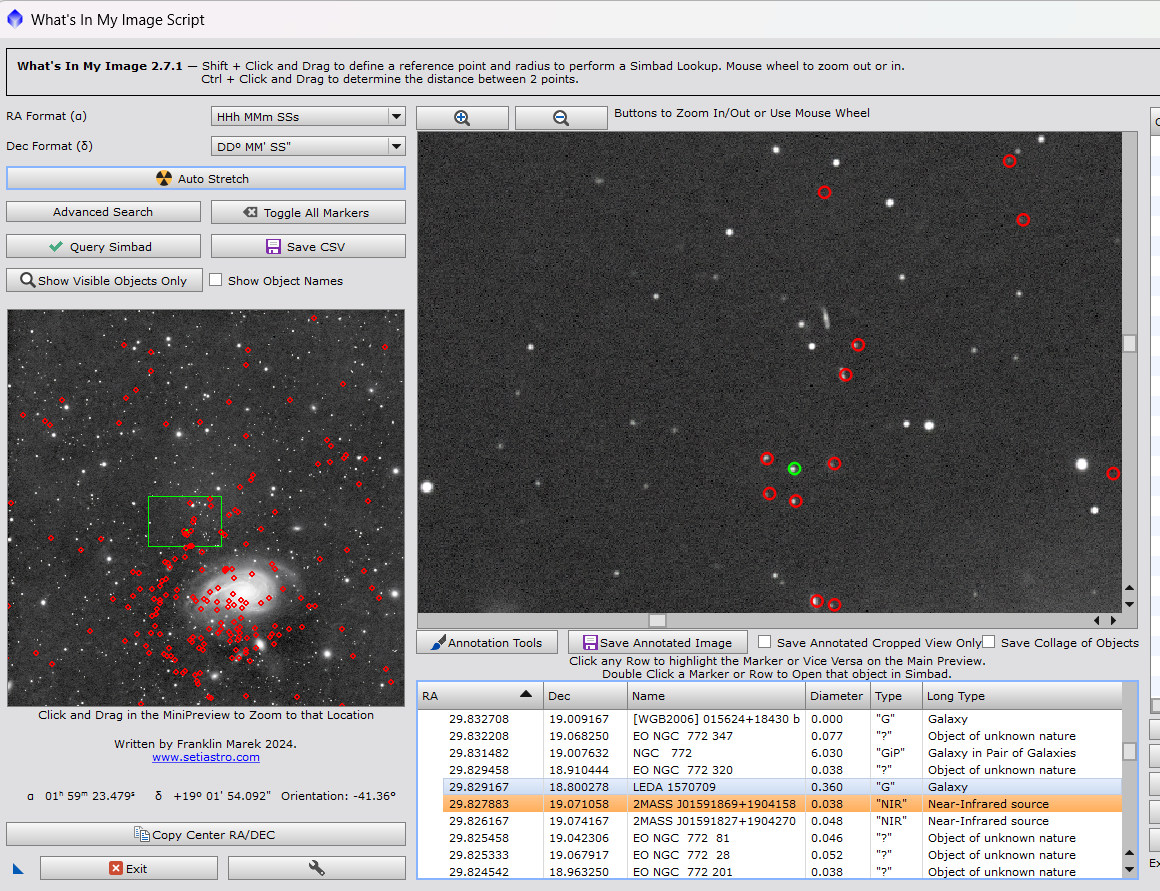The height and width of the screenshot is (891, 1160).
Task: Select row 2MASS J01591827+1904270
Action: tap(782, 821)
